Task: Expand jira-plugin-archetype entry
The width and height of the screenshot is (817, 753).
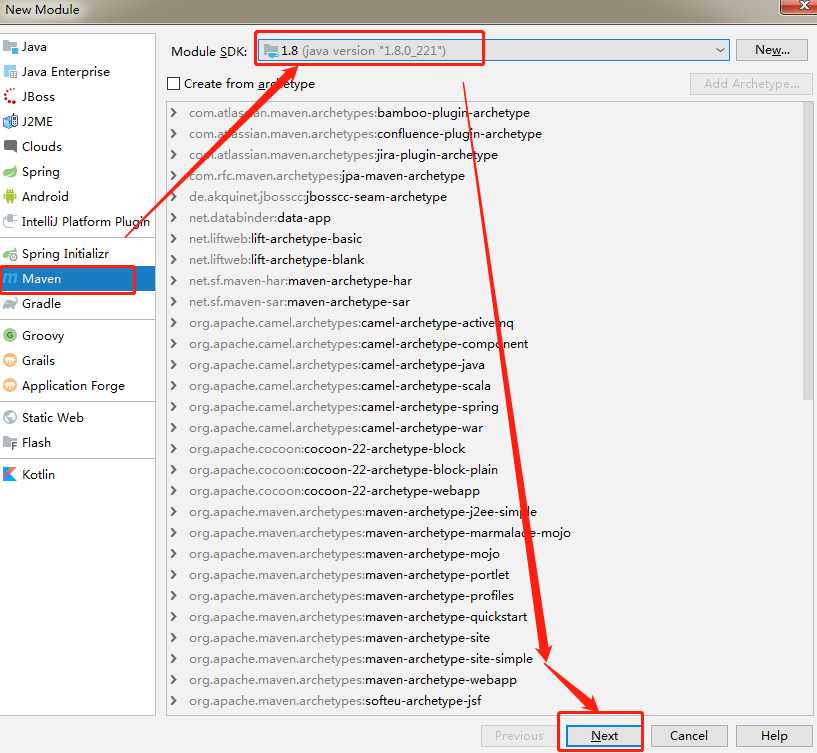Action: (174, 155)
